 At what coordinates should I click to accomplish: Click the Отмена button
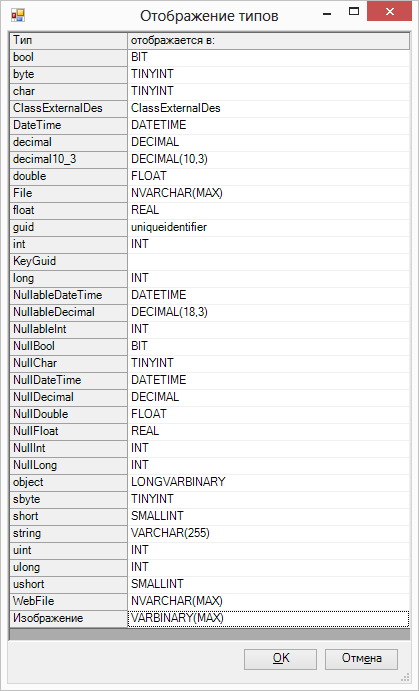pos(361,659)
